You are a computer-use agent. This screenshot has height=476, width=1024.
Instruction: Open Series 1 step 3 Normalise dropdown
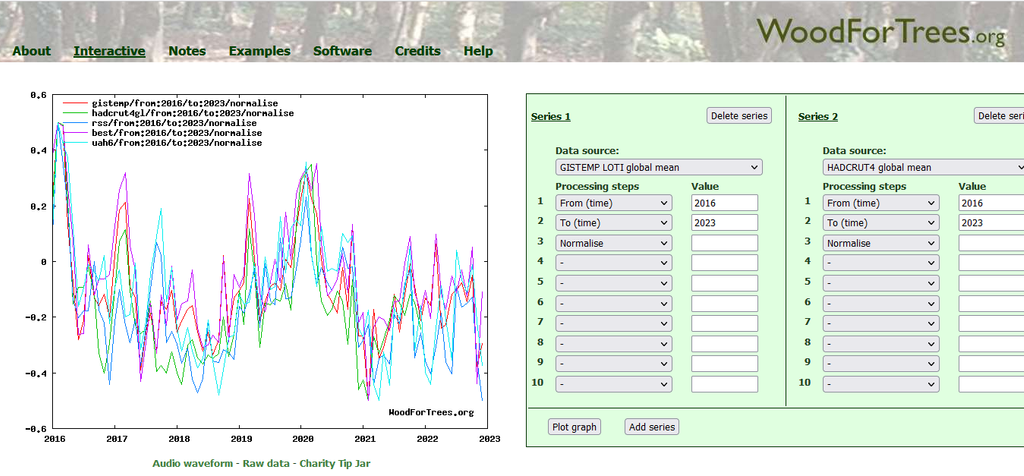pos(613,243)
